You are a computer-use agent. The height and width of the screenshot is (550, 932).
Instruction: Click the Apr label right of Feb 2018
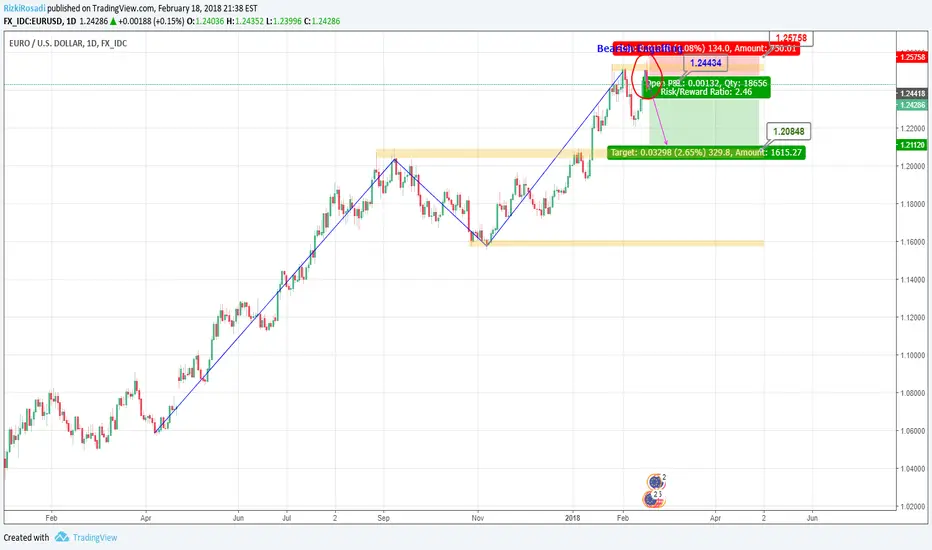[x=716, y=518]
